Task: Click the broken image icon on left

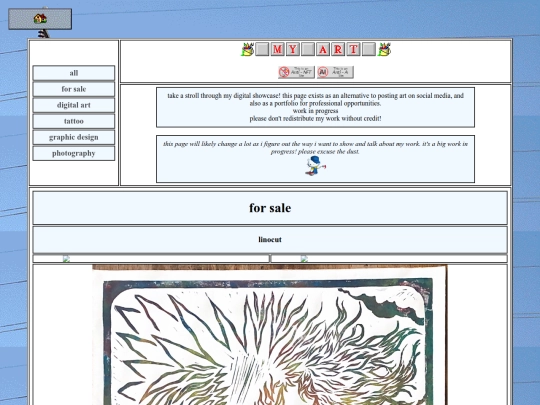Action: (x=66, y=259)
